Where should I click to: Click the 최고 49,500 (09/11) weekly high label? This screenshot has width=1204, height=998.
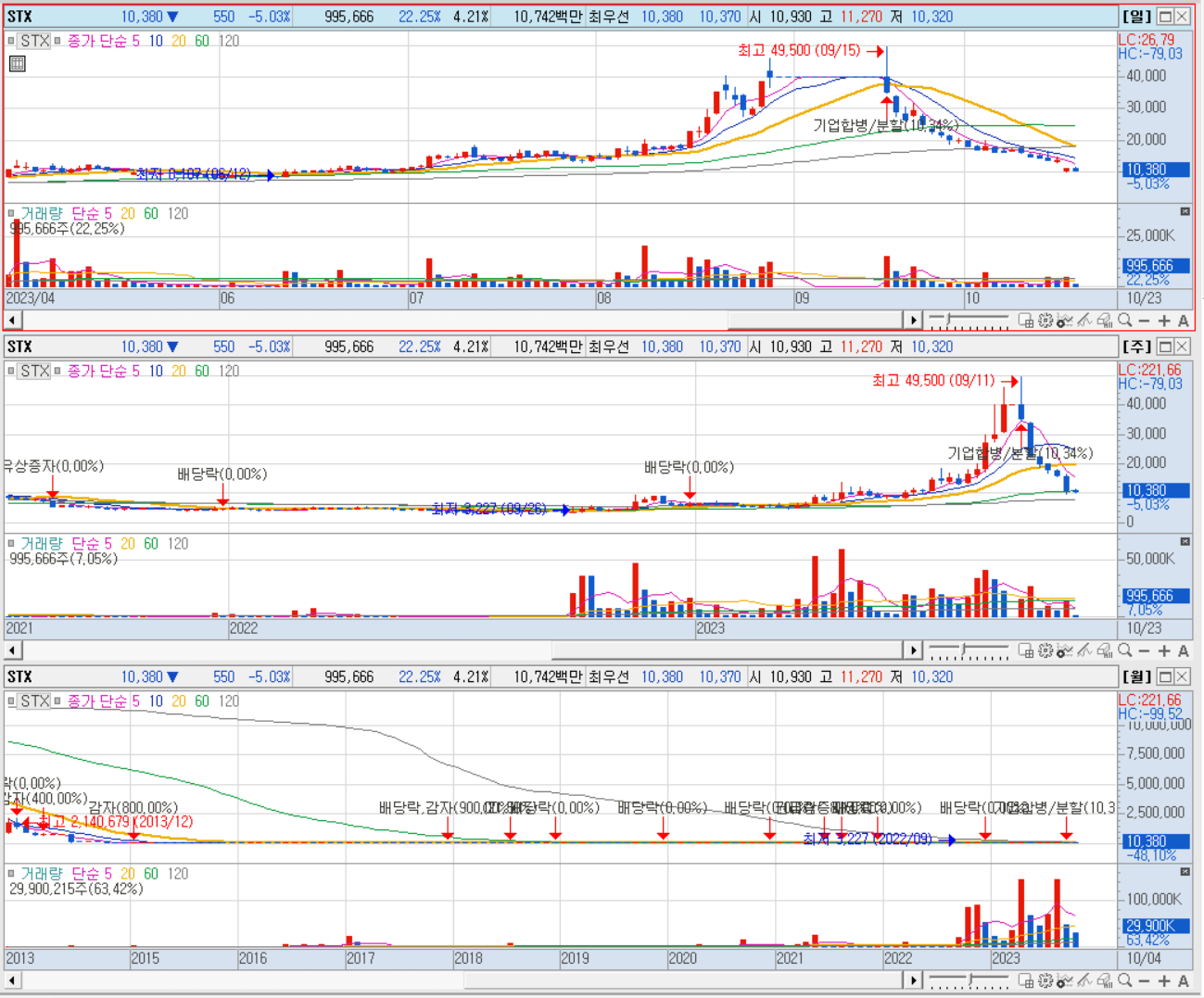click(x=933, y=380)
